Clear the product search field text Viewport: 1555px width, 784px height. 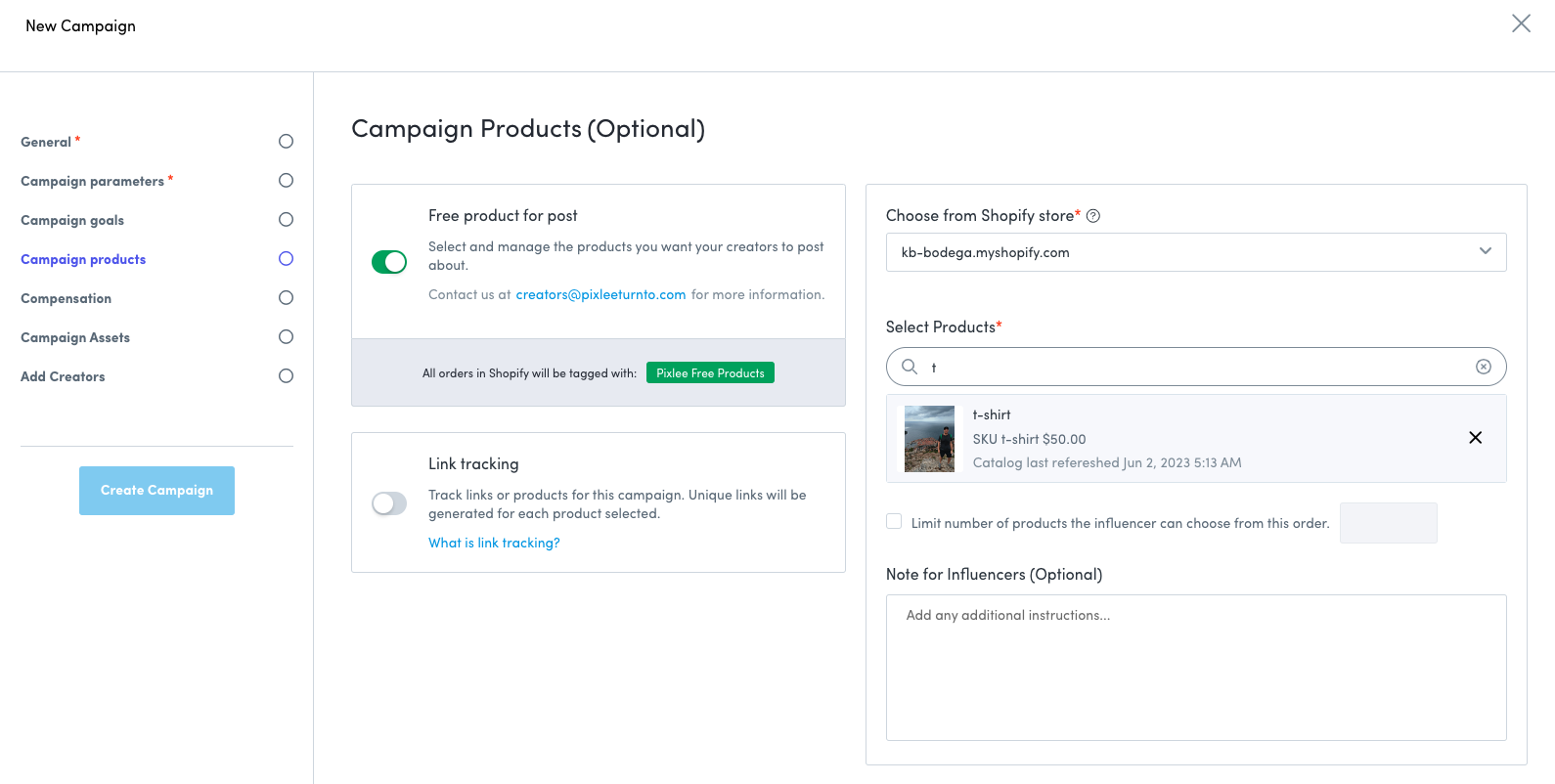pos(1483,367)
